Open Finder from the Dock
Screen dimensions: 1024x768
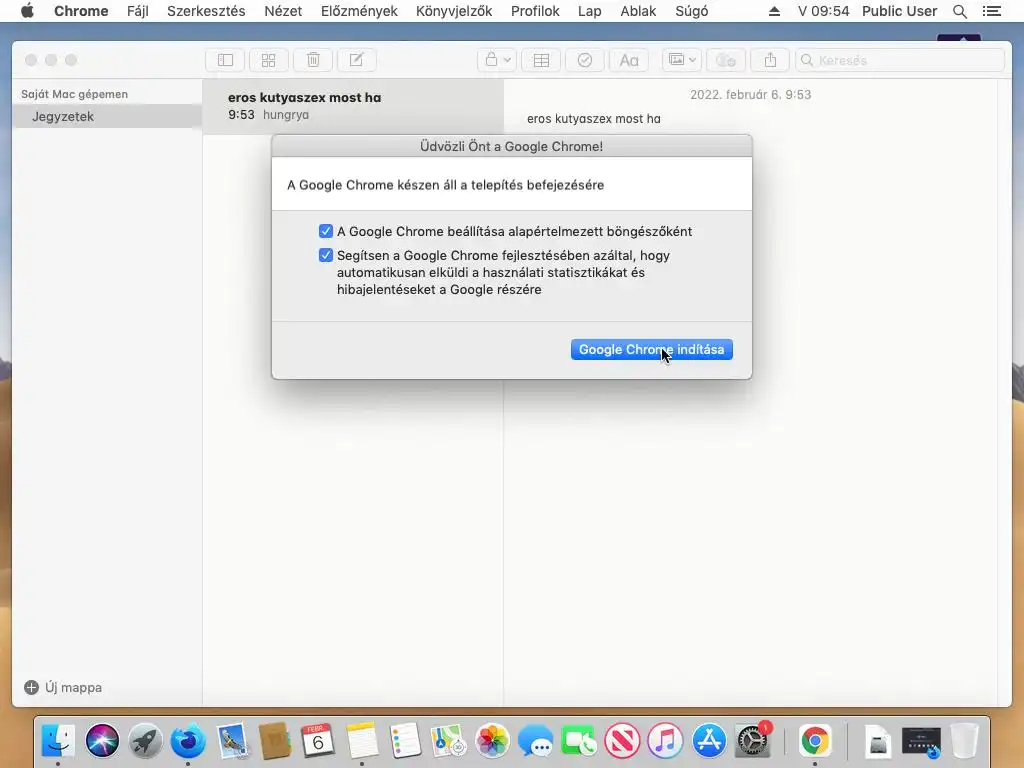click(58, 741)
